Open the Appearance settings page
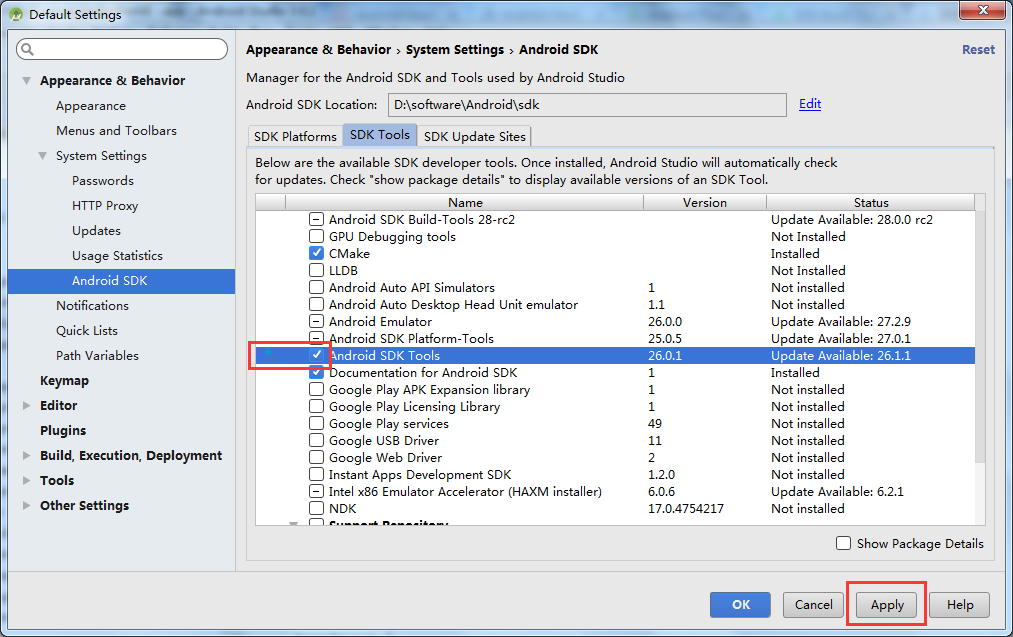1013x637 pixels. tap(91, 106)
